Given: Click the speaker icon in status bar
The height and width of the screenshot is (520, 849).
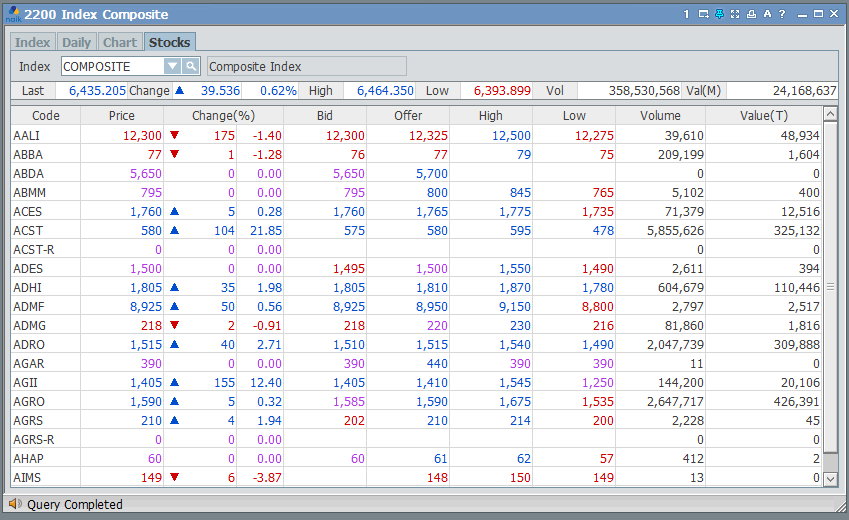Looking at the screenshot, I should pyautogui.click(x=15, y=505).
